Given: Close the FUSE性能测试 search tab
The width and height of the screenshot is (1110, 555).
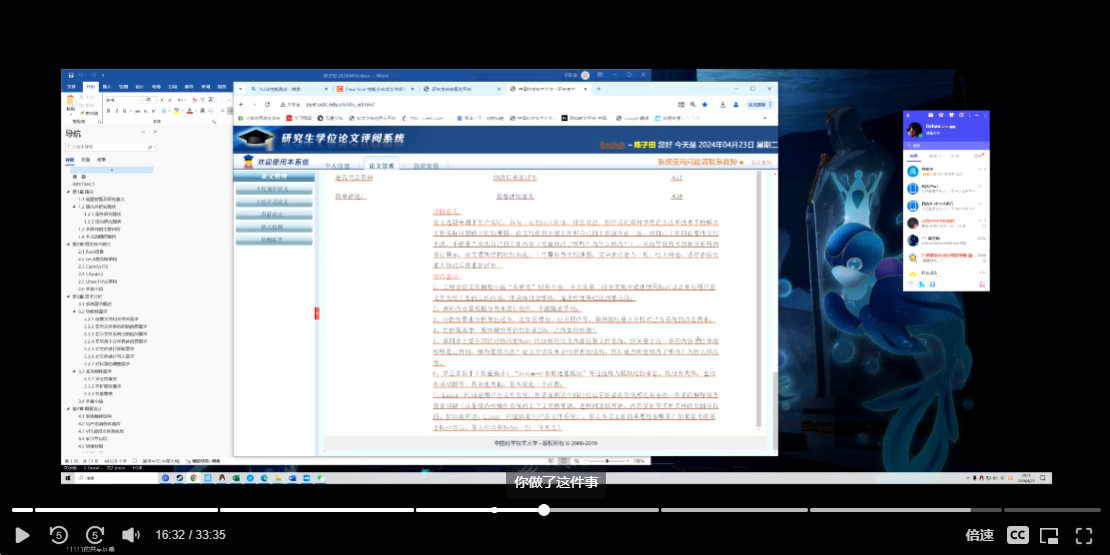Looking at the screenshot, I should (x=326, y=89).
